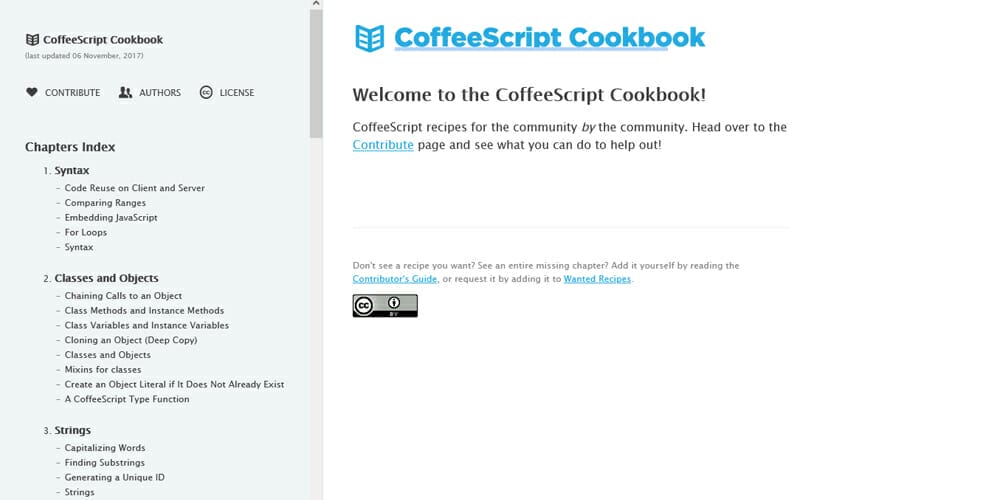Open the Strings chapter heading
The height and width of the screenshot is (500, 1000).
click(73, 430)
